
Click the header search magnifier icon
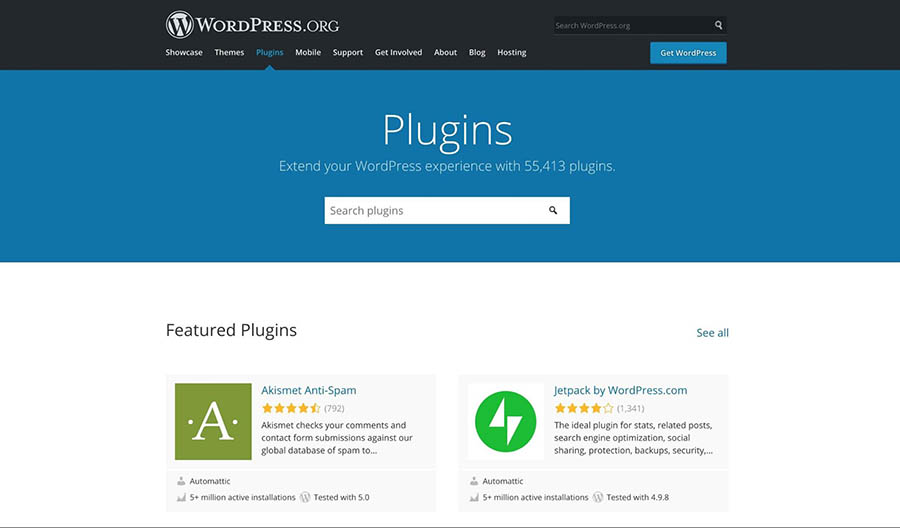coord(718,25)
